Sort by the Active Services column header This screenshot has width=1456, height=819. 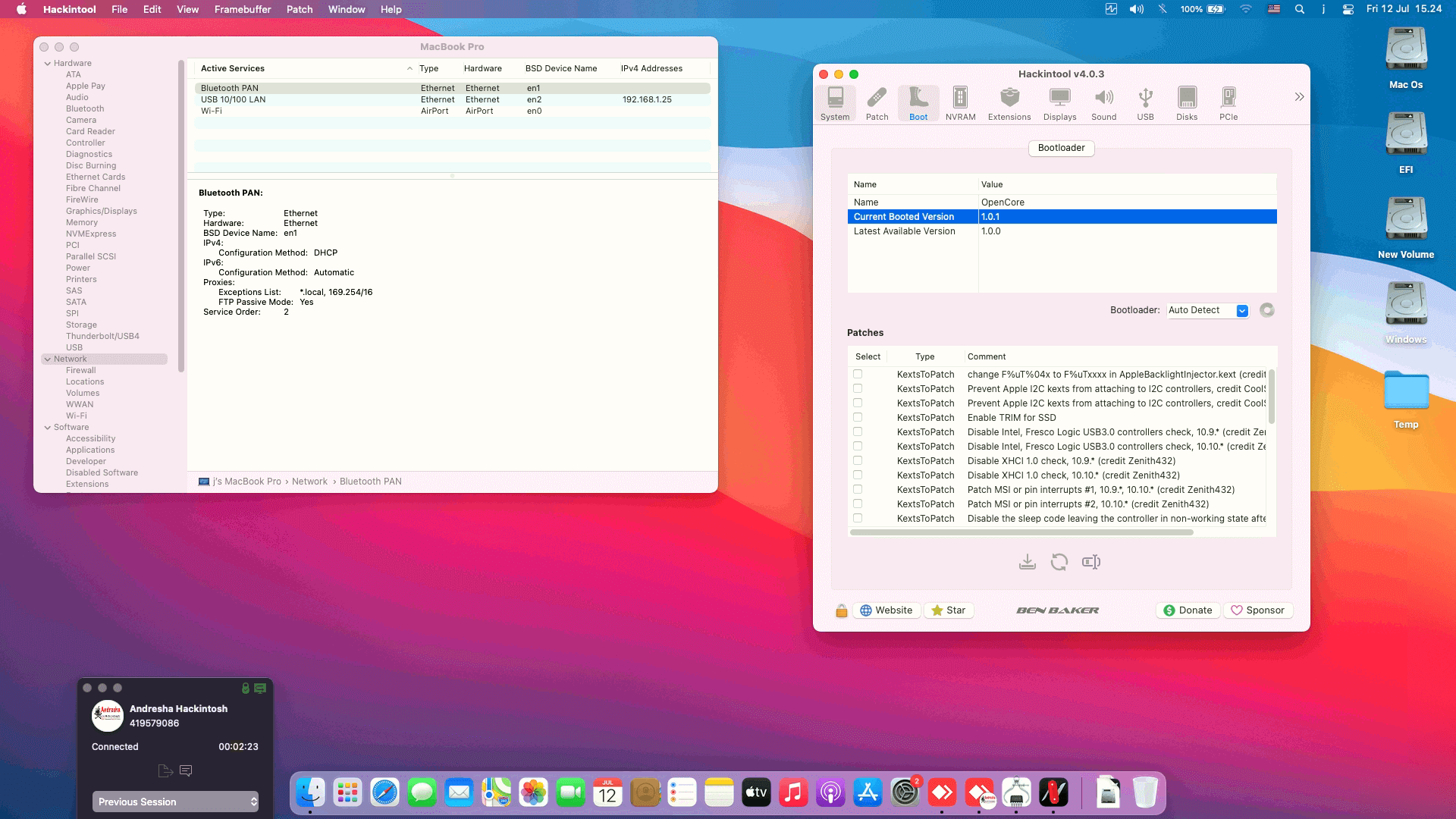pyautogui.click(x=306, y=68)
